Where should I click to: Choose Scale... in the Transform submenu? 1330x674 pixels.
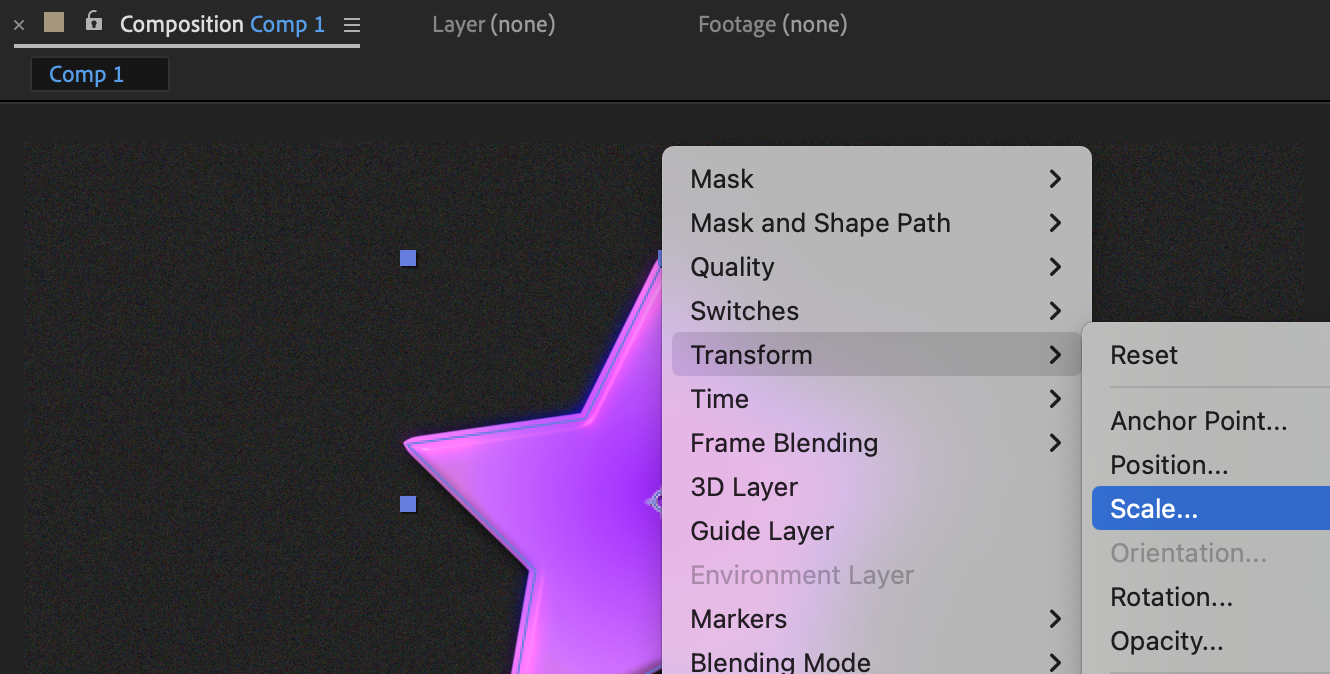(1154, 509)
